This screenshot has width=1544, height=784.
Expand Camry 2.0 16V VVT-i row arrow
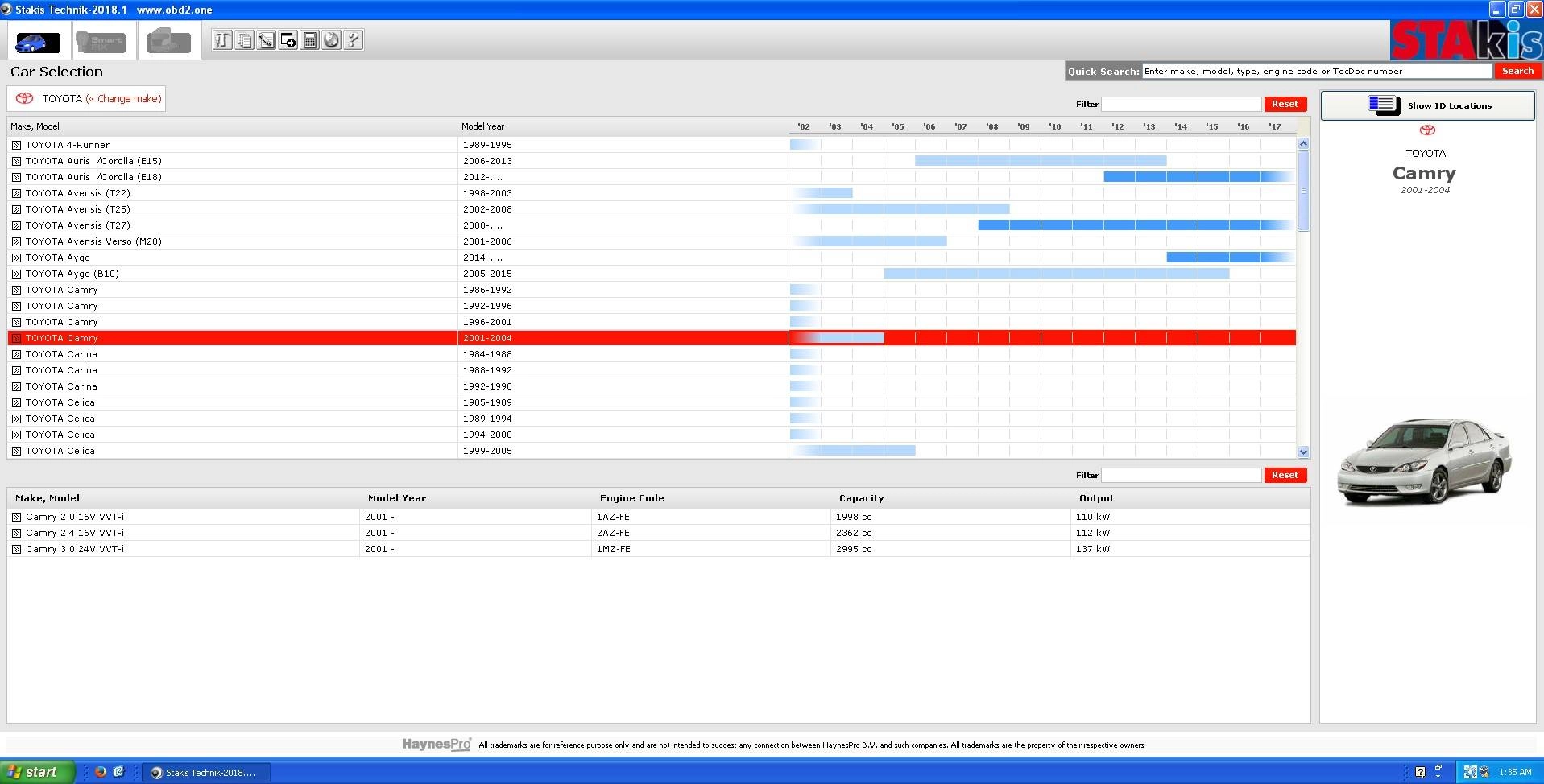point(16,517)
